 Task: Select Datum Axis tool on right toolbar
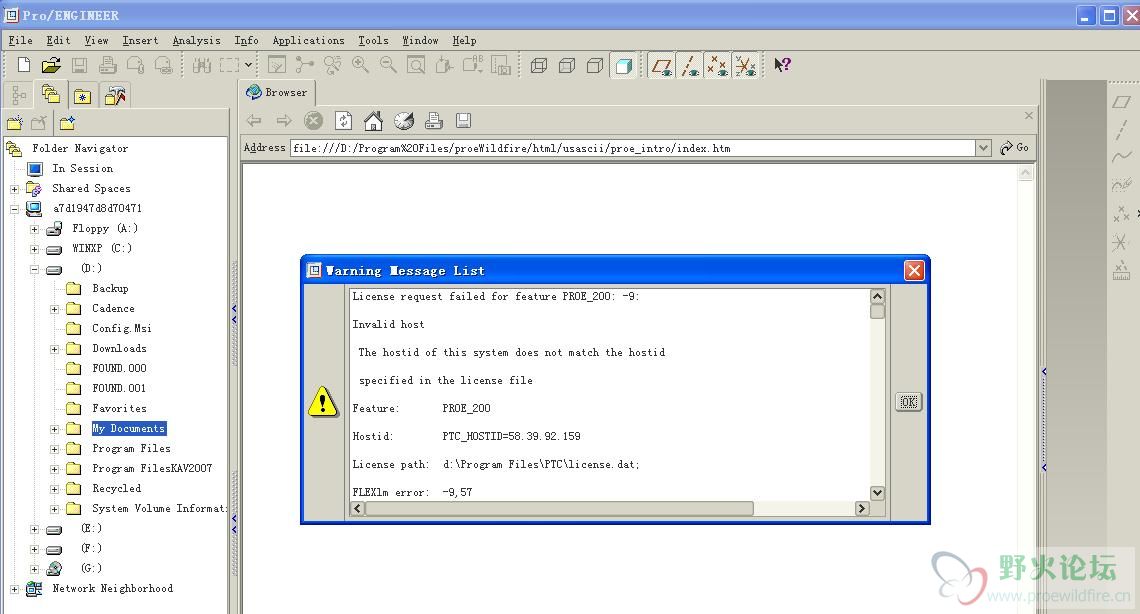click(1121, 130)
